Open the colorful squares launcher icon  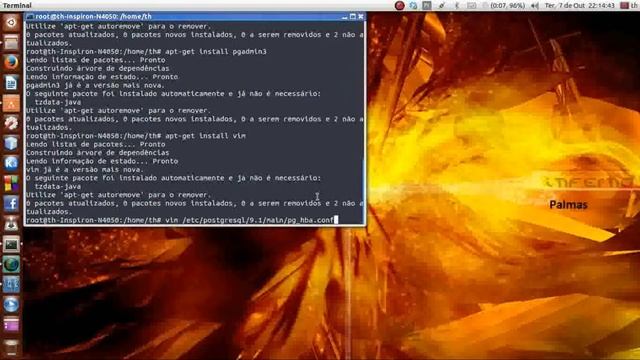coord(11,183)
